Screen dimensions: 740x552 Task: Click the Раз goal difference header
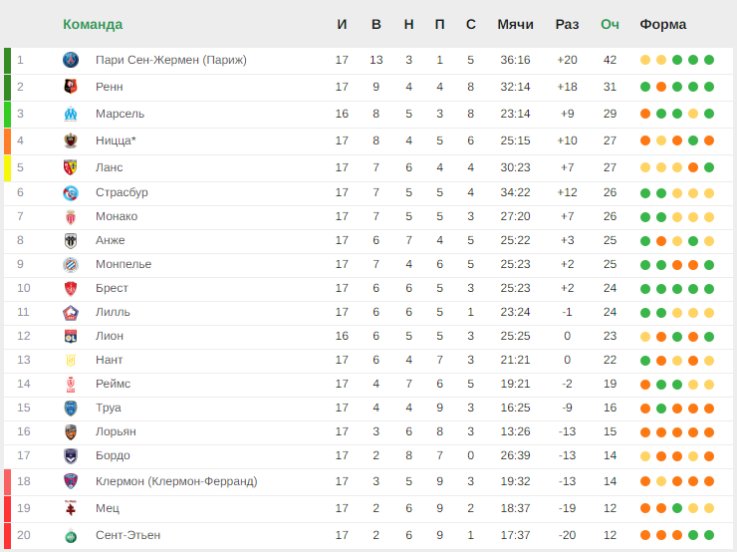pyautogui.click(x=567, y=24)
